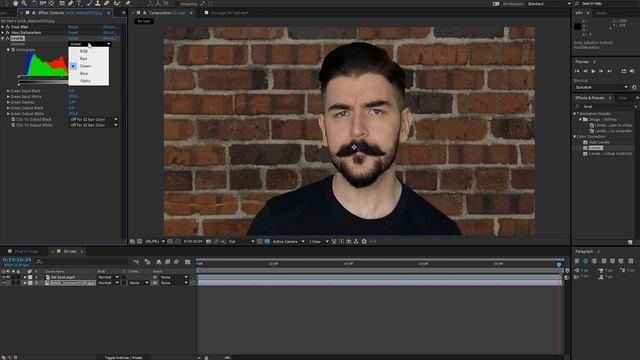Expand Green Gamma property
The width and height of the screenshot is (640, 360).
click(8, 102)
